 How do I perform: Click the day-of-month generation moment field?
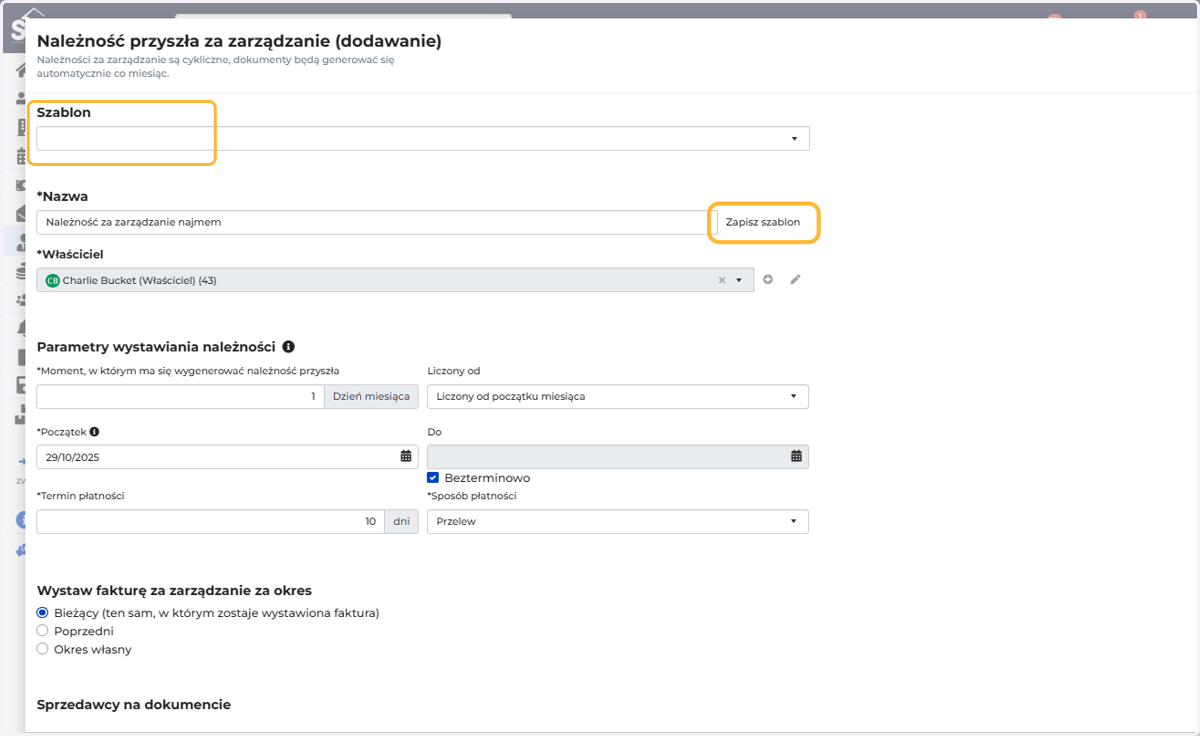click(x=180, y=396)
